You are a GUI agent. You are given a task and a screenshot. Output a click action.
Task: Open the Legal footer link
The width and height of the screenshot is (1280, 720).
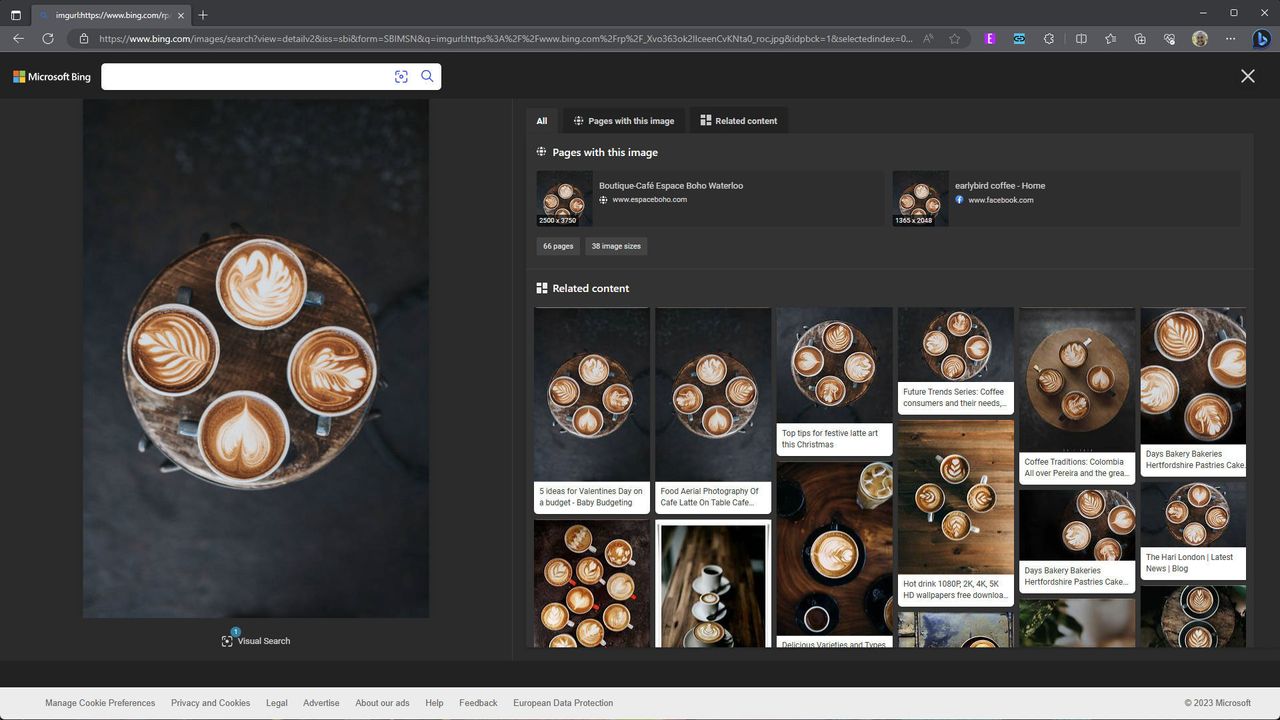tap(277, 703)
